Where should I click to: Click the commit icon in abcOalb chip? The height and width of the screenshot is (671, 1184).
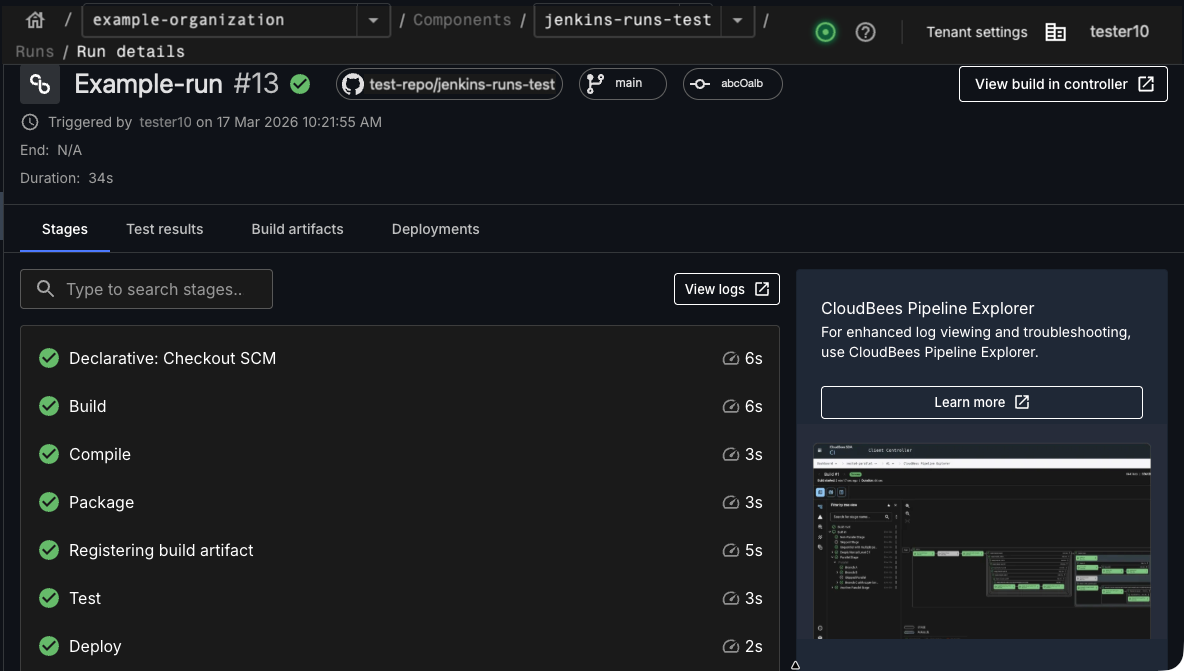(x=700, y=84)
